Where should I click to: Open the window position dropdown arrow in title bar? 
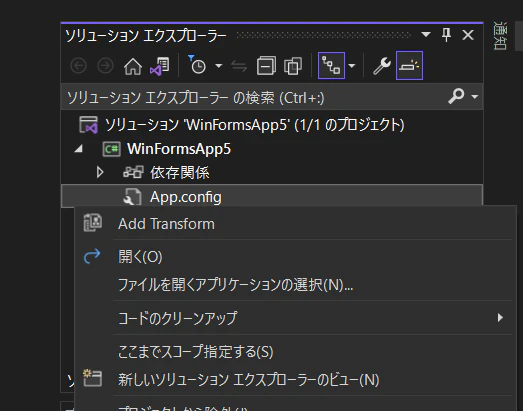tap(426, 34)
